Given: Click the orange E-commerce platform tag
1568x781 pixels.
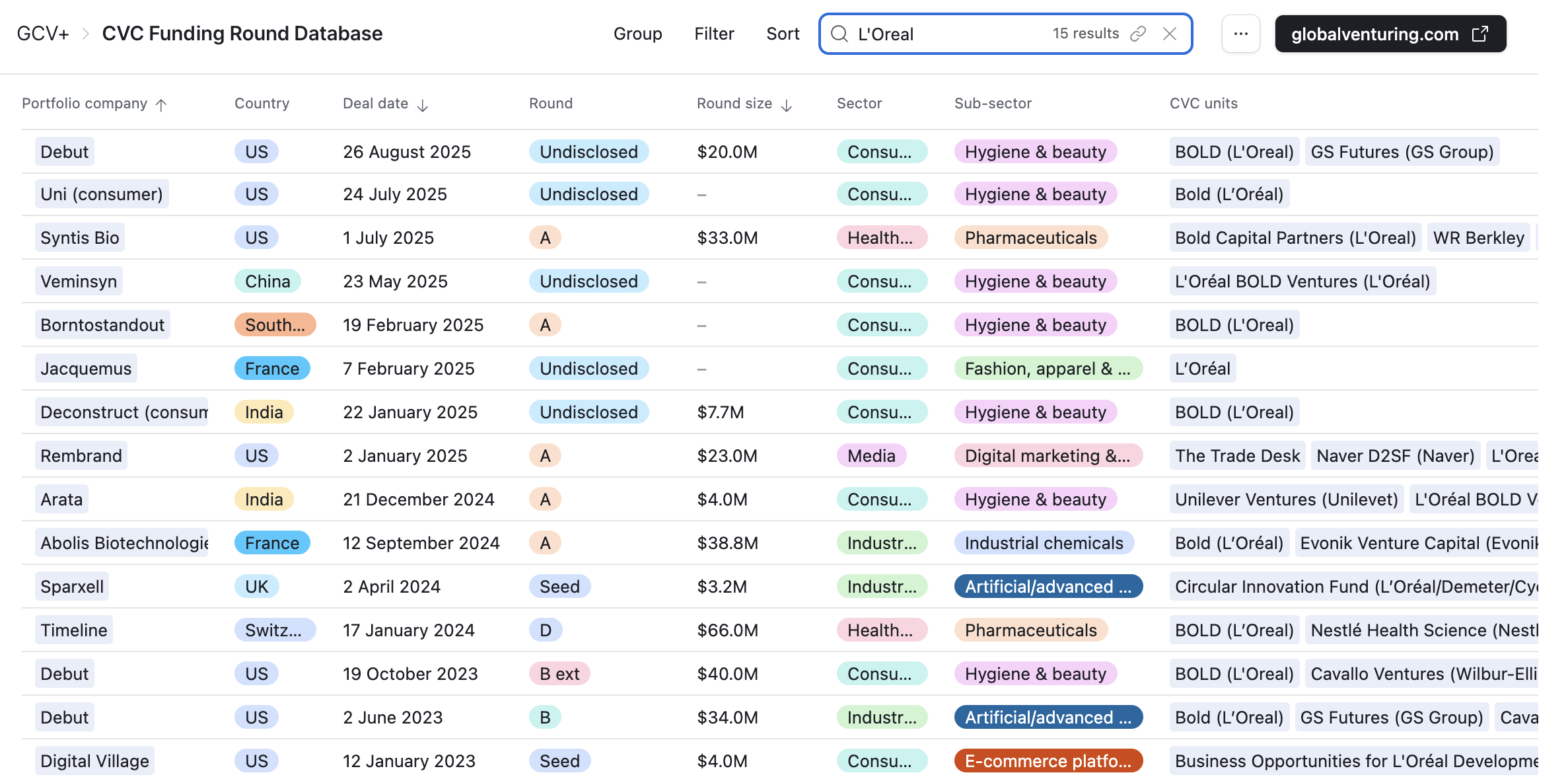Looking at the screenshot, I should pyautogui.click(x=1048, y=761).
